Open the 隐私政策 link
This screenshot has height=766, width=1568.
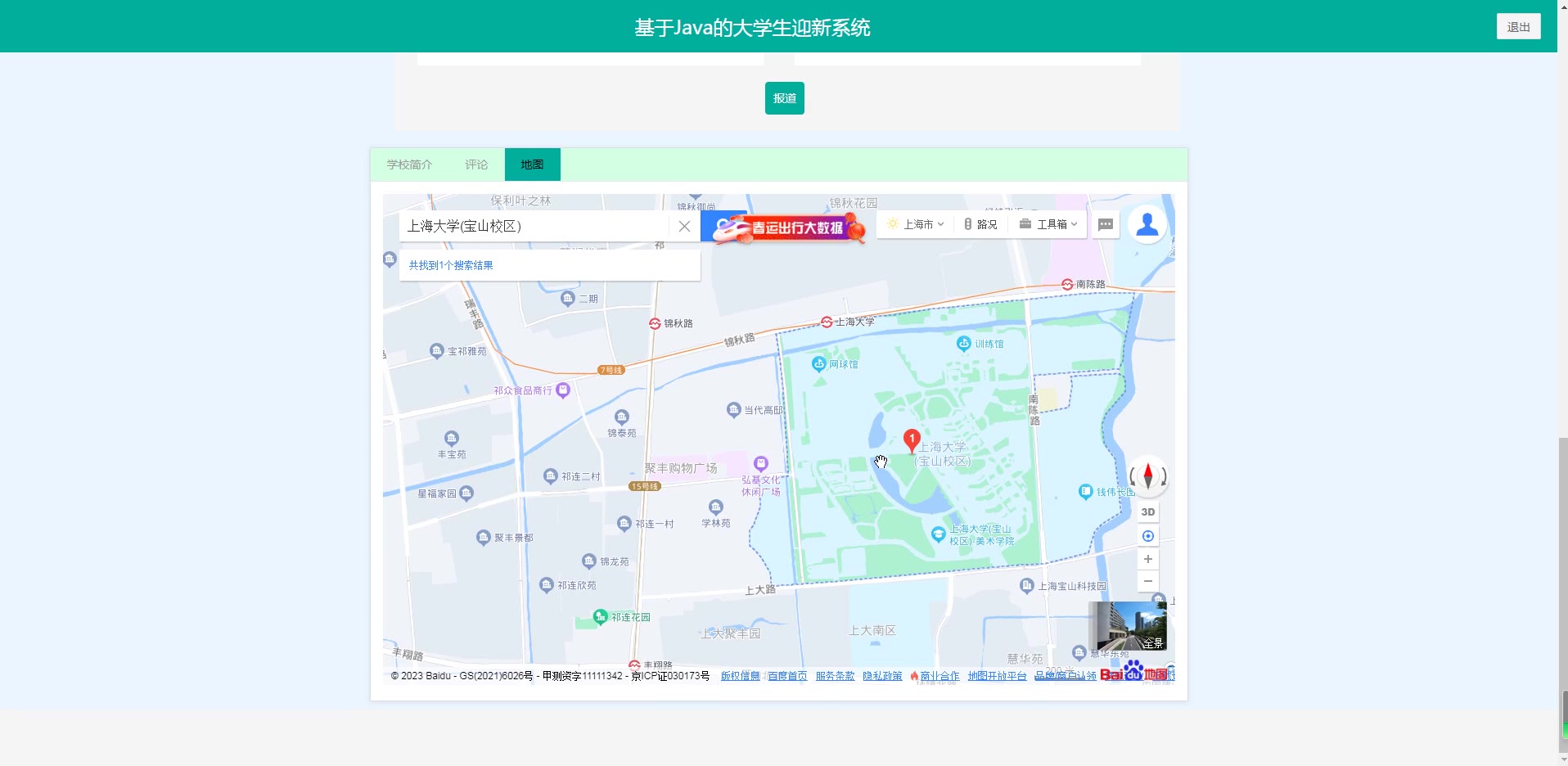point(882,676)
